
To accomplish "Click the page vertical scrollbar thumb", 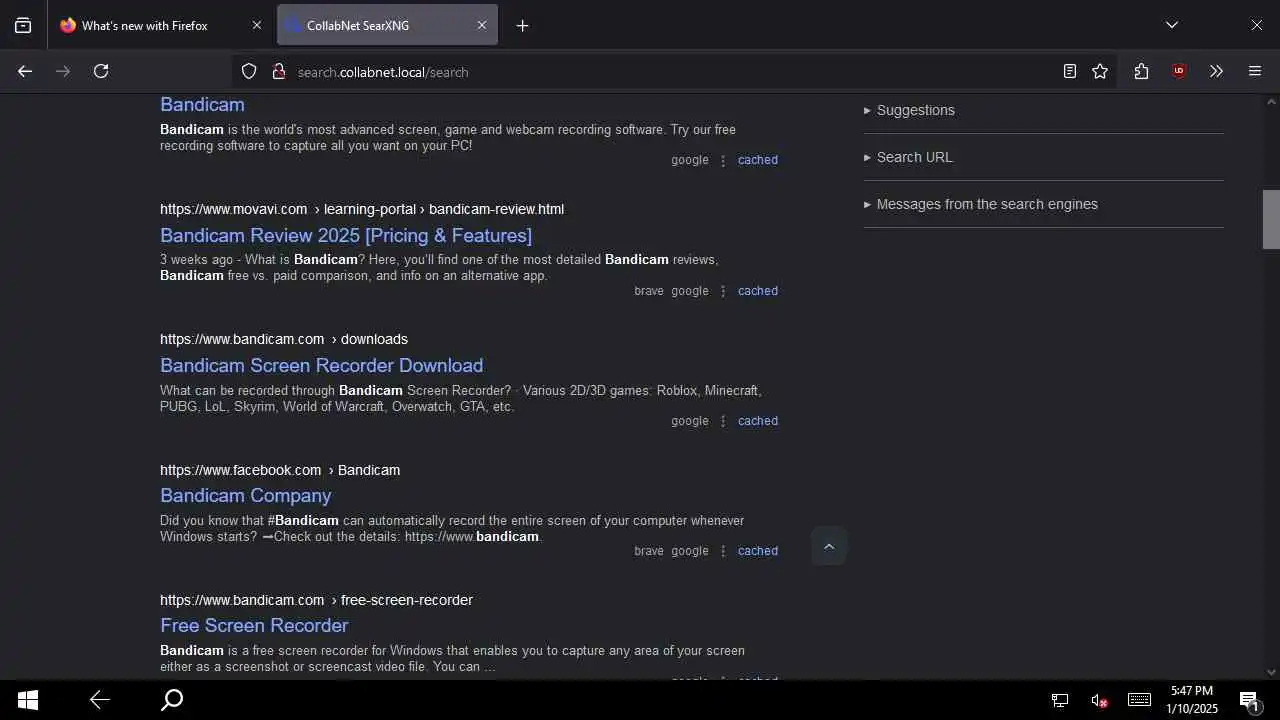I will click(1271, 219).
